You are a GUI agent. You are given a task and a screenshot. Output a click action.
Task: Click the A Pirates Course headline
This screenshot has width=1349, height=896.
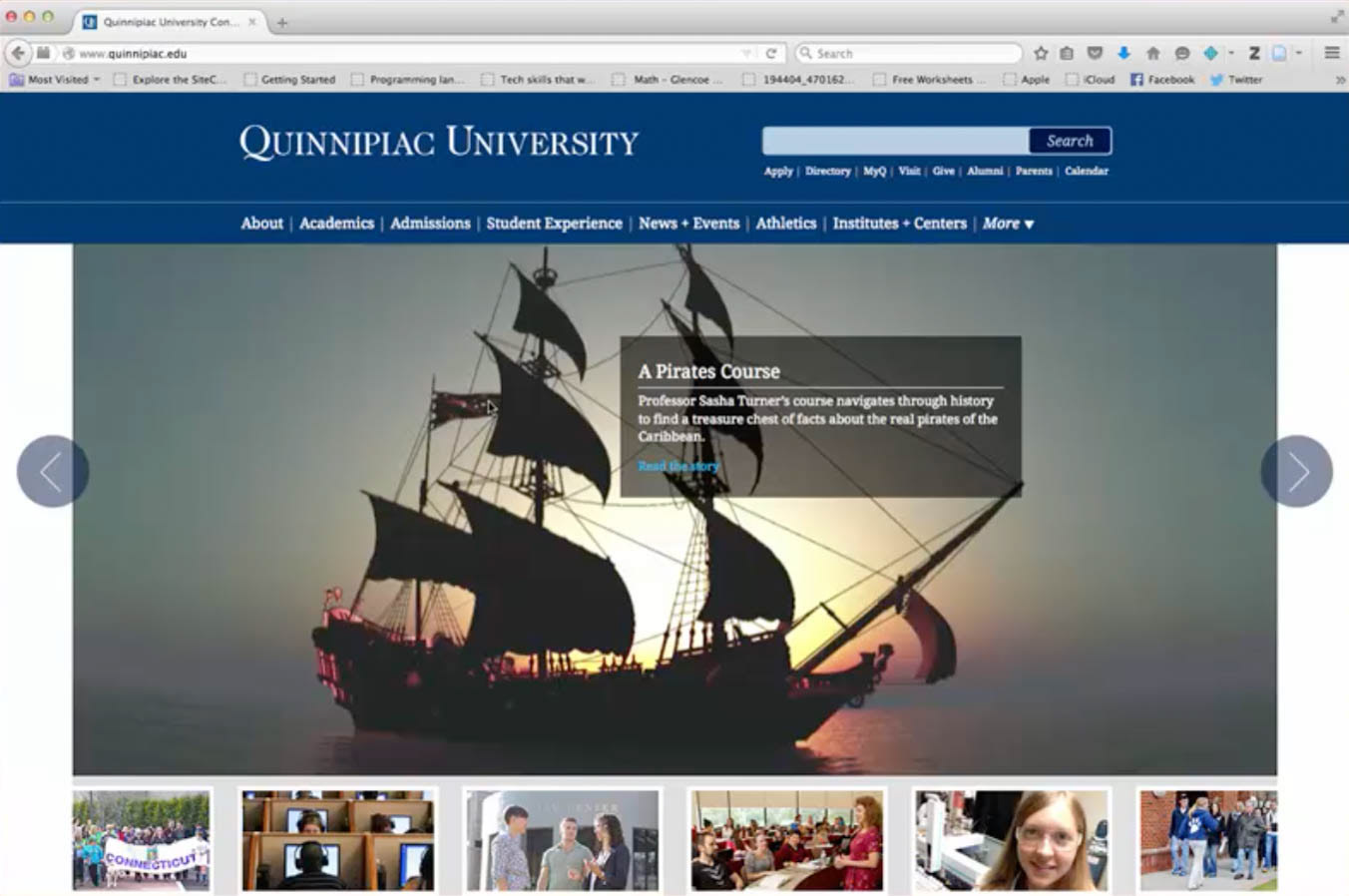[x=708, y=371]
